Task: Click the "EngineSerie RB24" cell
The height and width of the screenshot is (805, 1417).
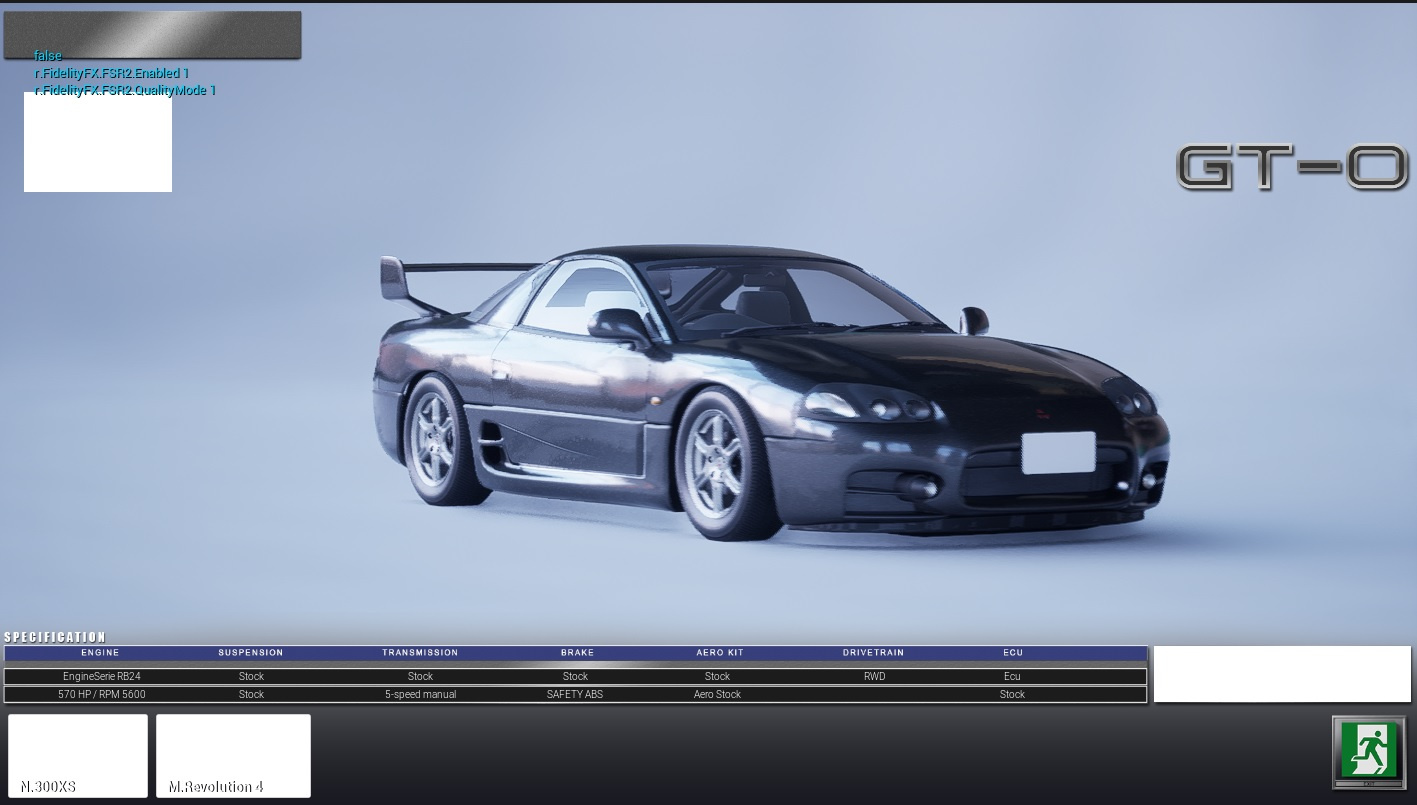Action: pyautogui.click(x=101, y=677)
